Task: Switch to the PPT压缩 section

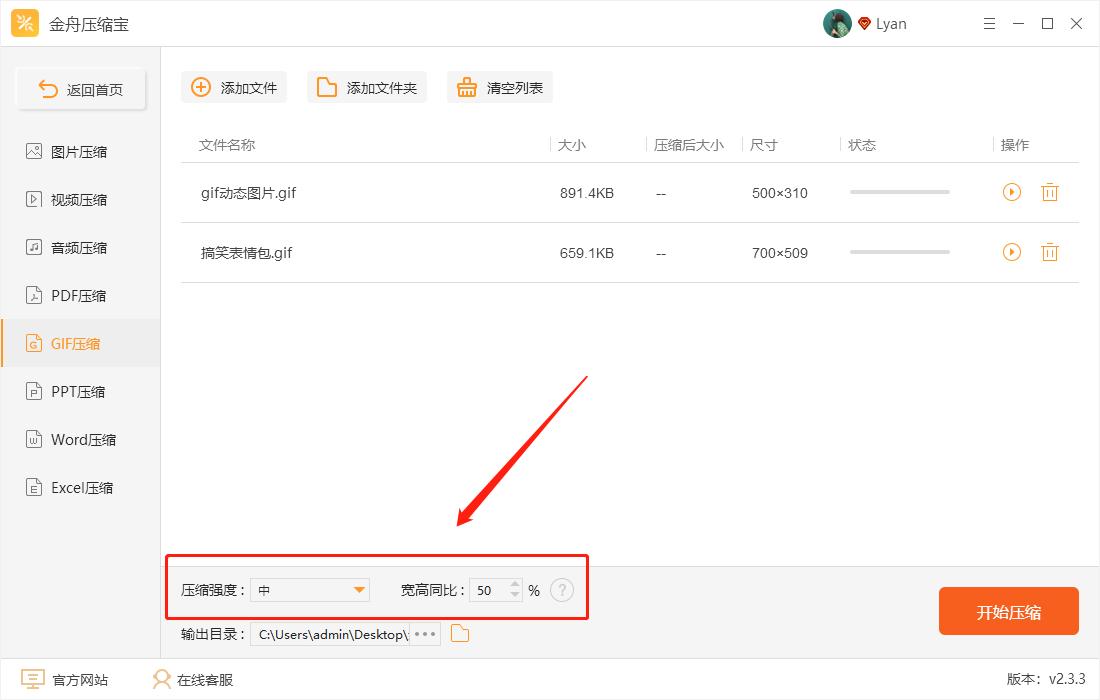Action: coord(75,391)
